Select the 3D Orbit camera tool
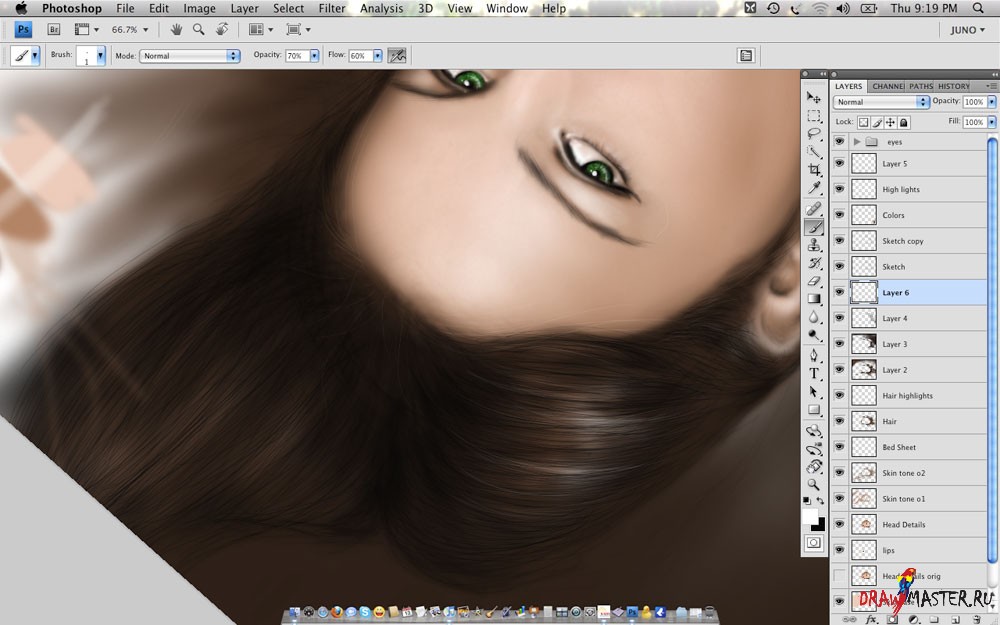The height and width of the screenshot is (625, 1000). click(814, 448)
